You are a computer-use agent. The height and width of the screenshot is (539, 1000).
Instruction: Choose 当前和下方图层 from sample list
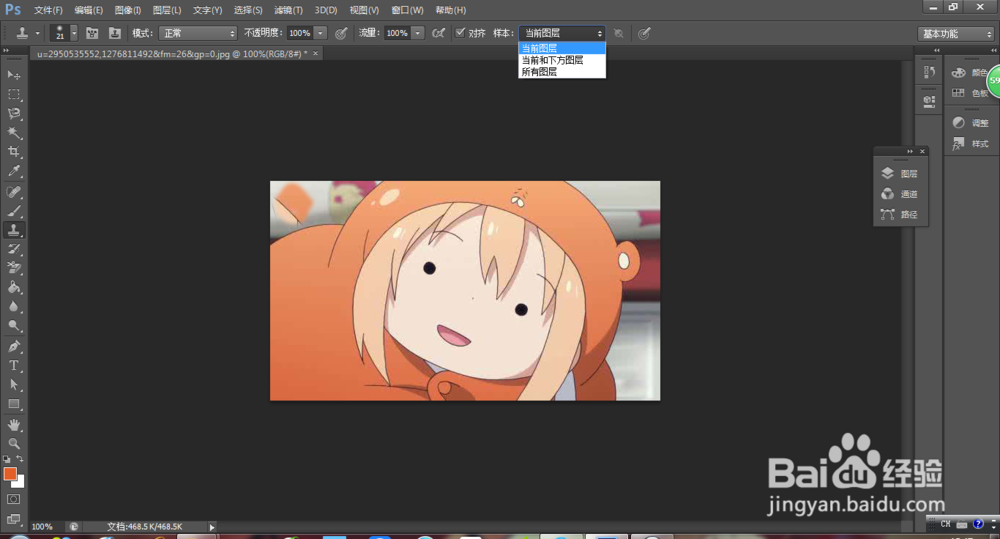(562, 60)
